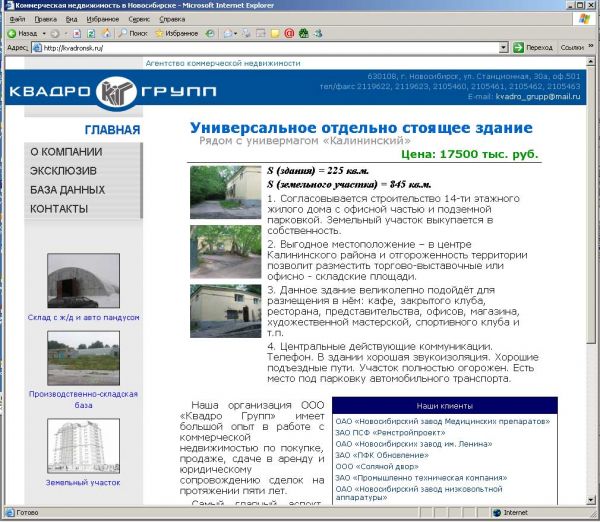Click ОАО «Новосибирский завод Медицинских препаратов» entry
600x522 pixels.
[x=443, y=421]
